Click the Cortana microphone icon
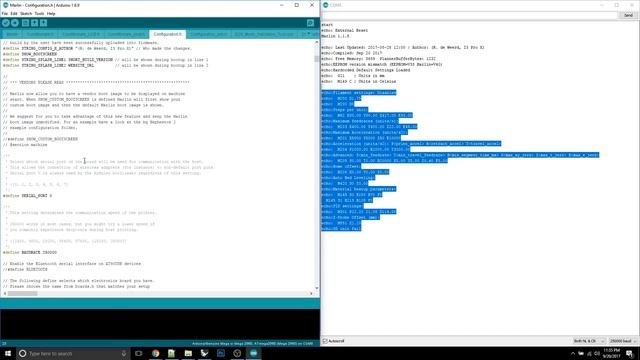640x360 pixels. (124, 353)
